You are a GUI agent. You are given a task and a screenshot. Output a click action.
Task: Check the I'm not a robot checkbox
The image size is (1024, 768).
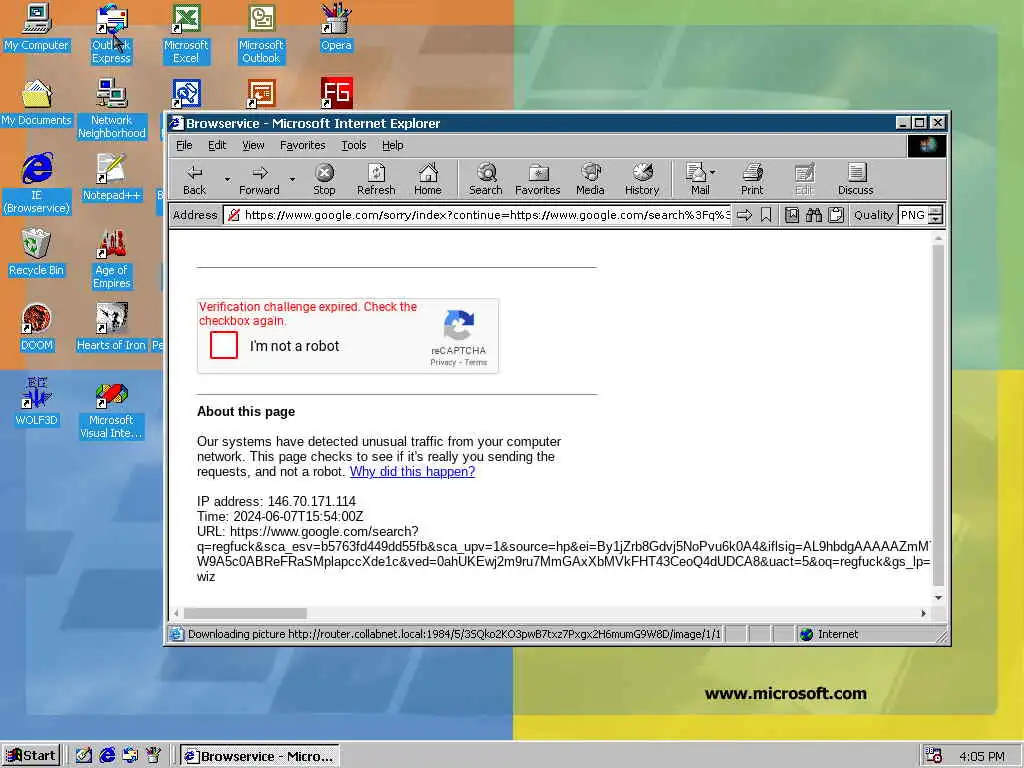coord(224,345)
